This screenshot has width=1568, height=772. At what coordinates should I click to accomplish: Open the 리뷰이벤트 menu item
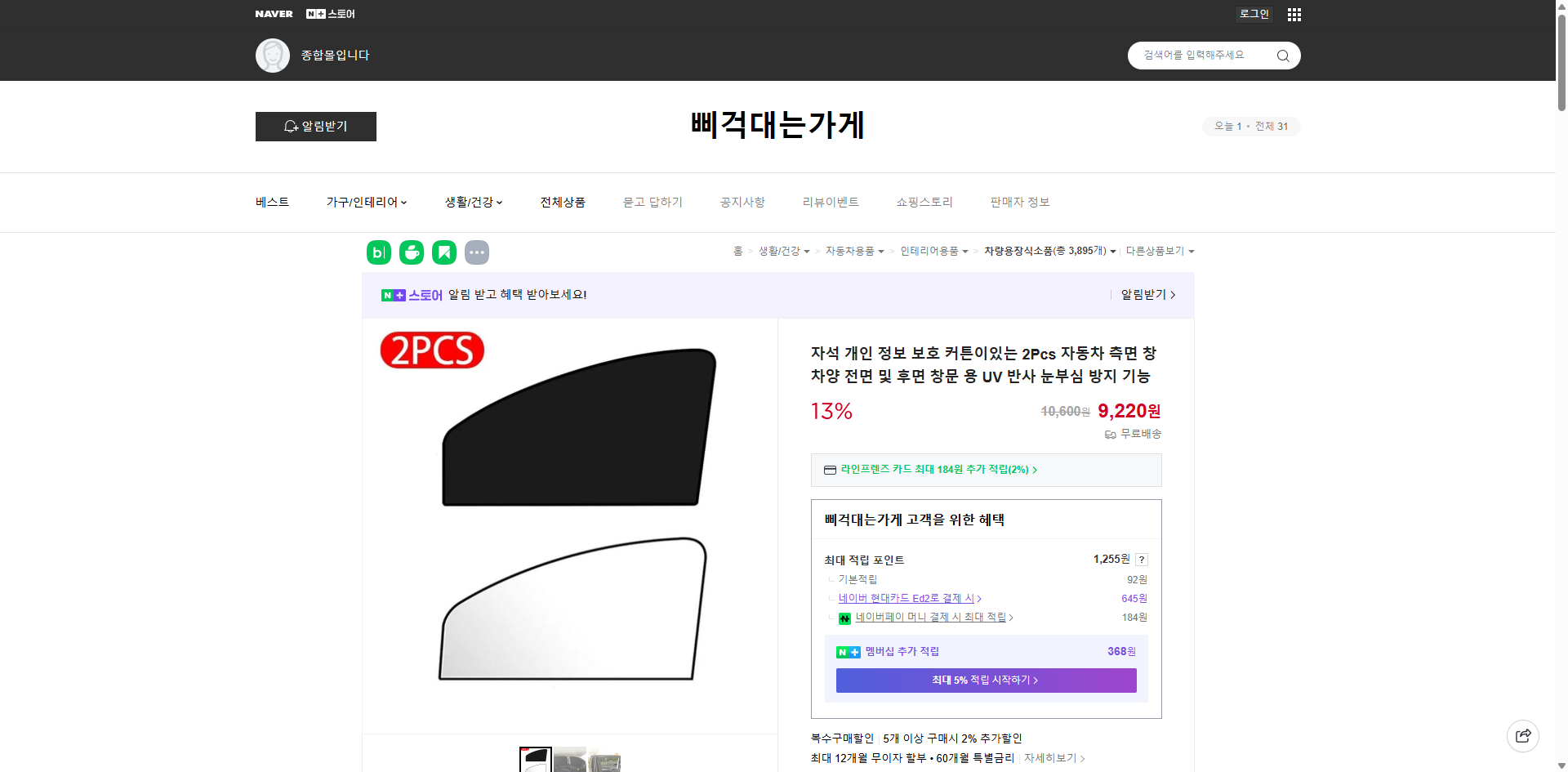pyautogui.click(x=831, y=202)
